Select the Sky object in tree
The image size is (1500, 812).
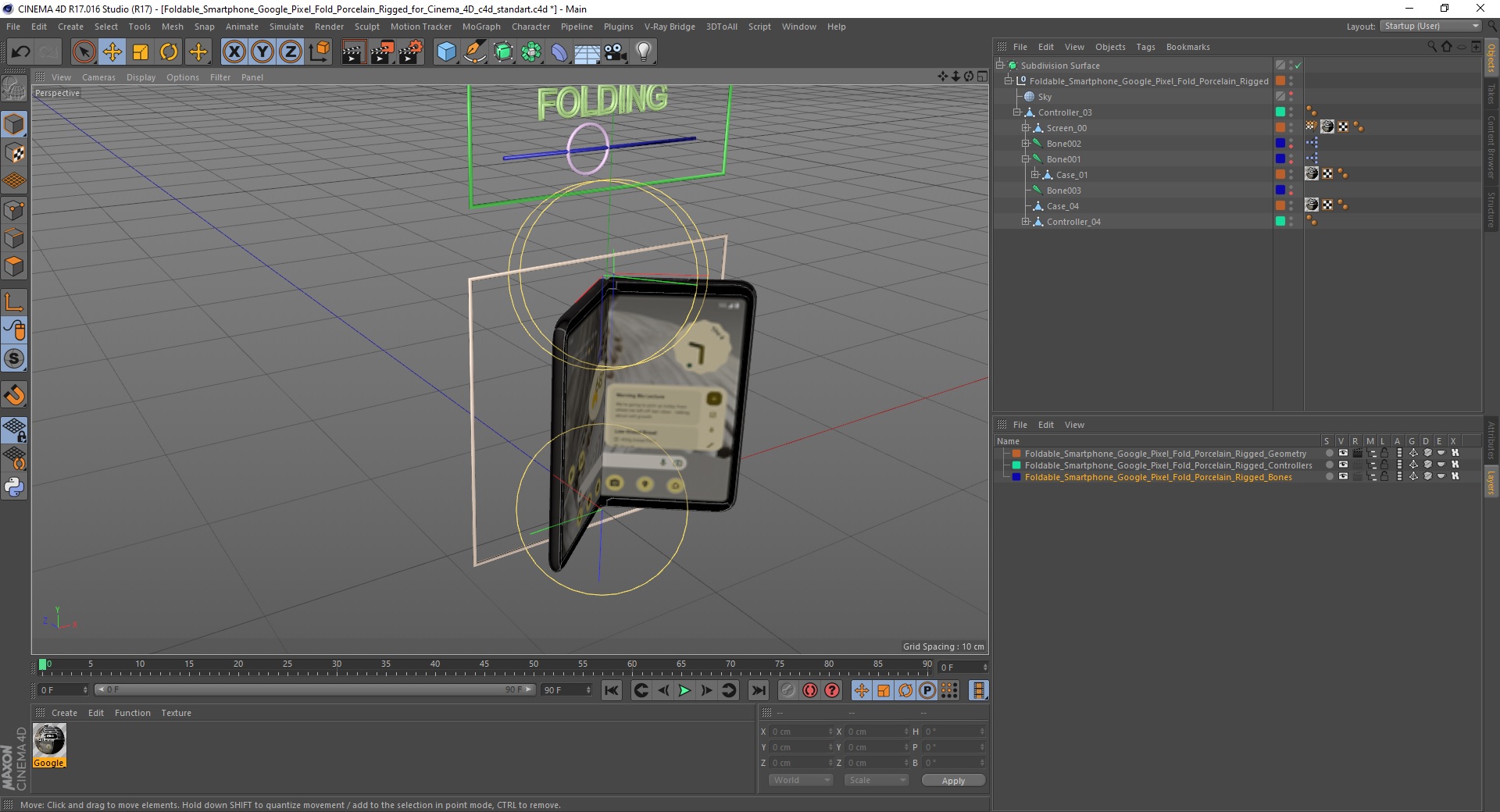coord(1045,97)
